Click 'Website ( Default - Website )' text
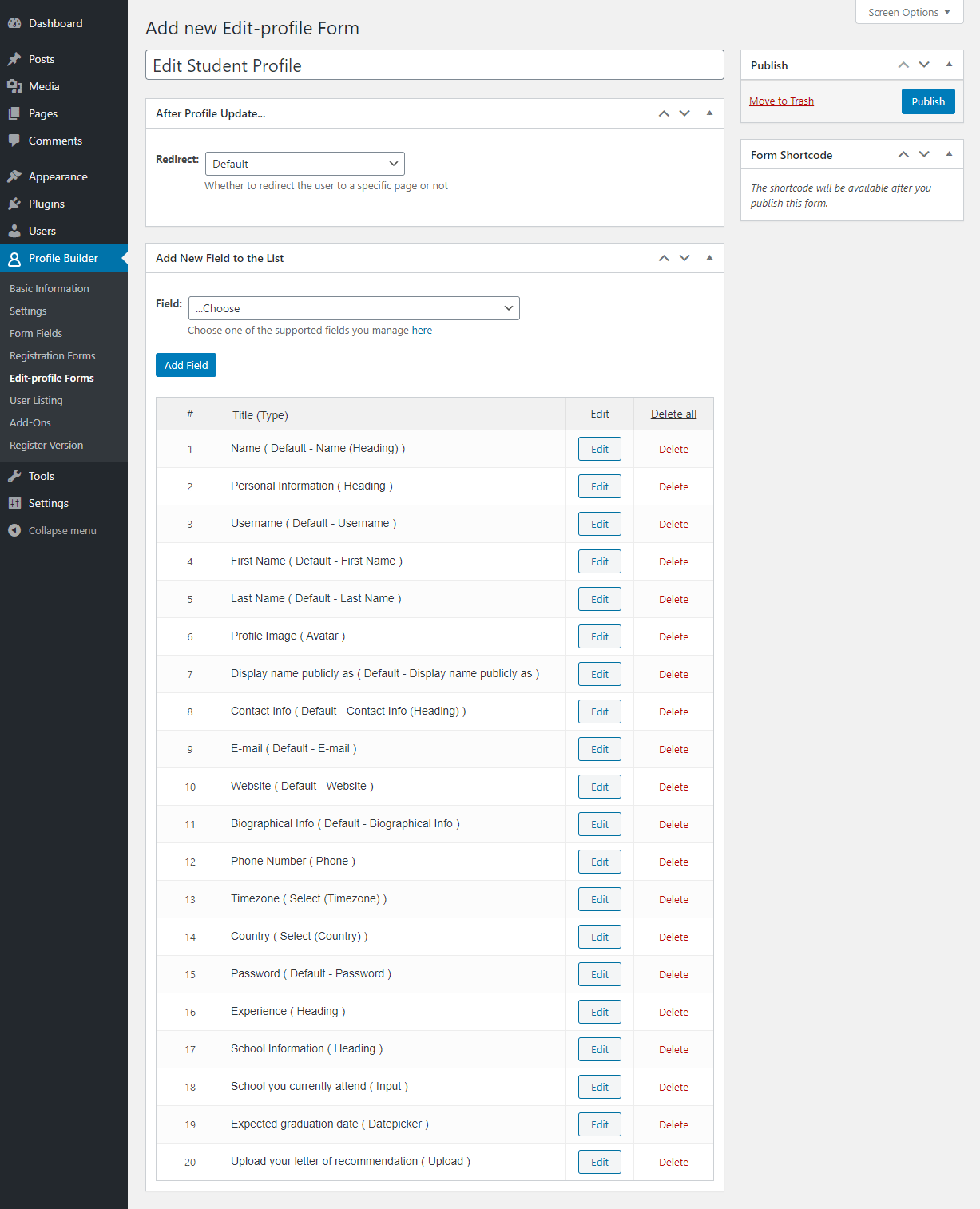Screen dimensions: 980x1209 (x=302, y=786)
